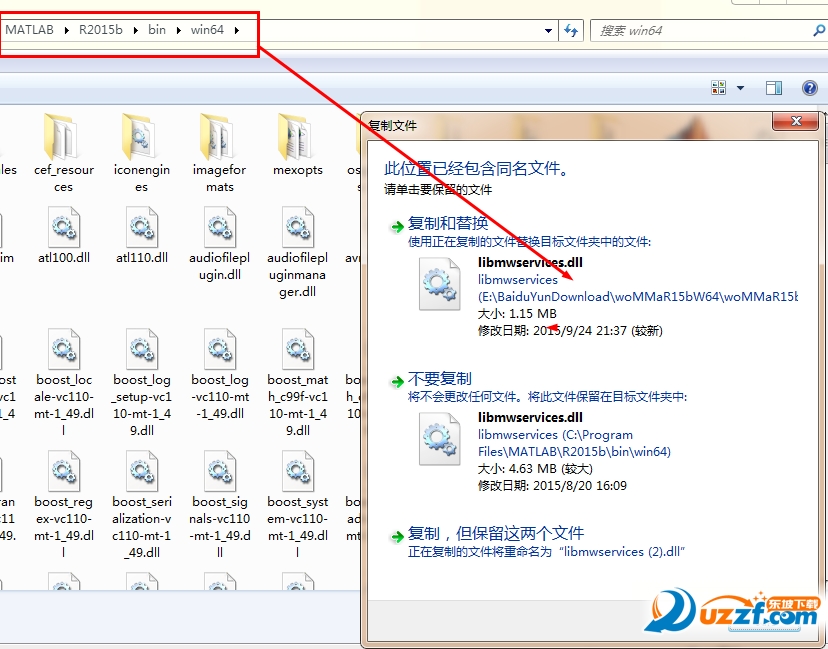
Task: Open Explorer Help via the question mark icon
Action: (x=809, y=87)
